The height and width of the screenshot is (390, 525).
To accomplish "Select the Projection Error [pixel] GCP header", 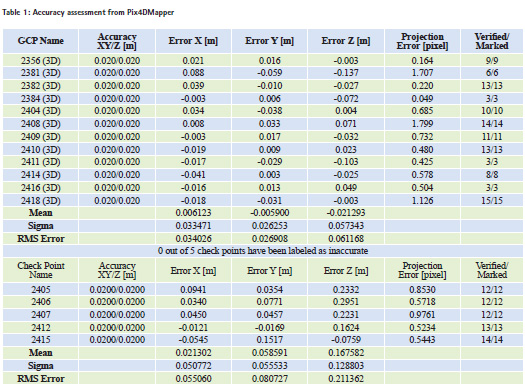I will (422, 41).
